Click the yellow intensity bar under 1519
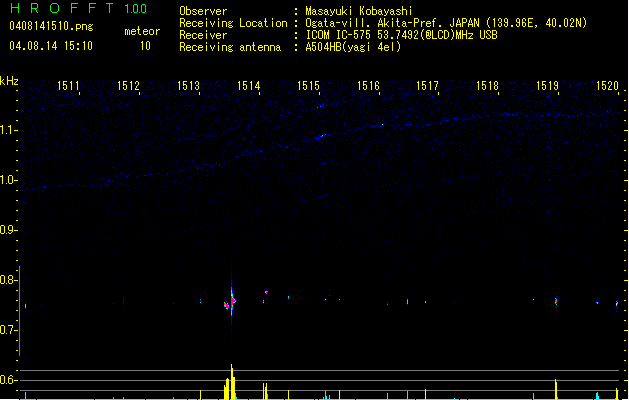Screen dimensions: 629x400 (556, 389)
